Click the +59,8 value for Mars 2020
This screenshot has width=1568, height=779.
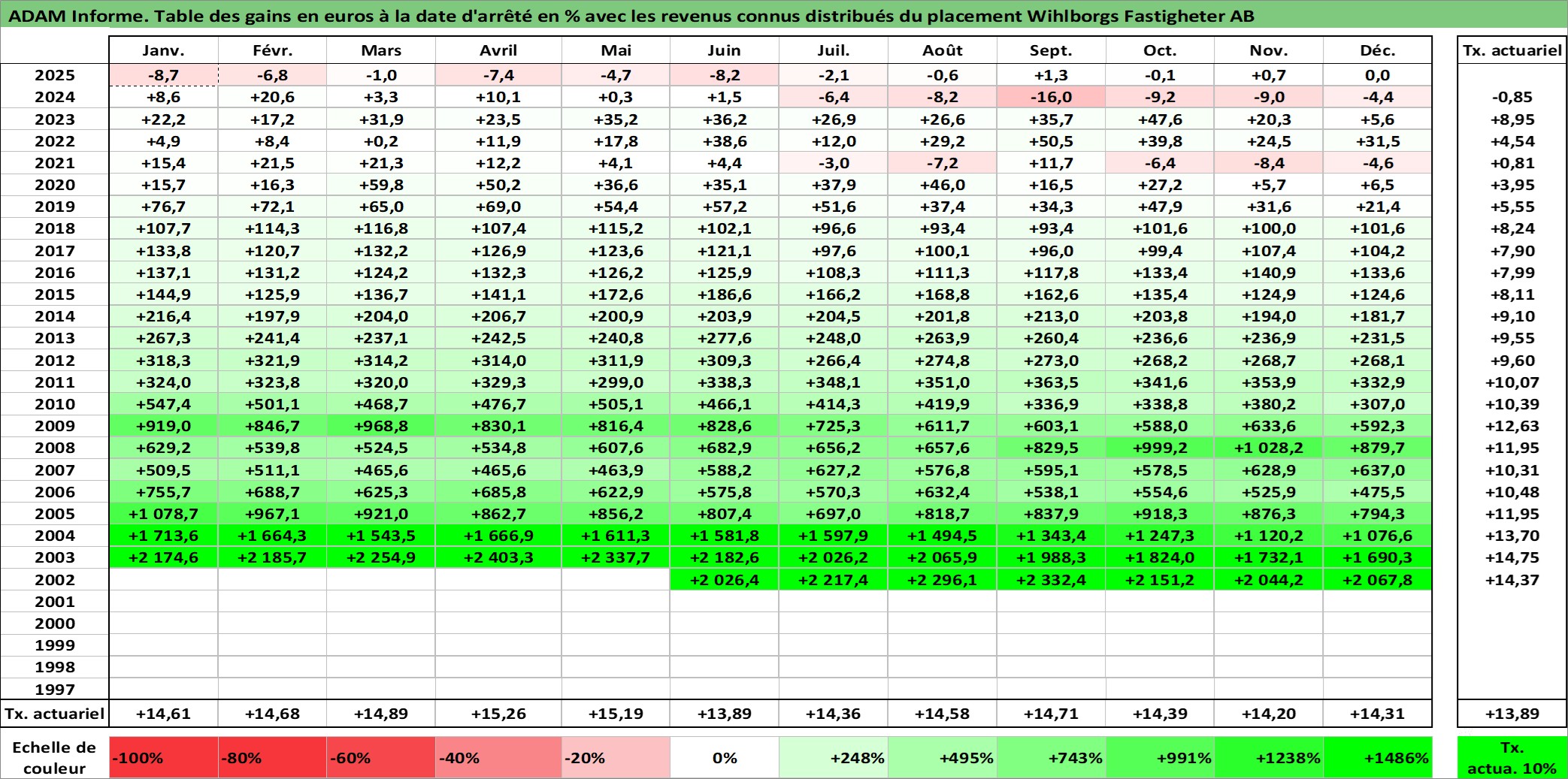[x=381, y=185]
